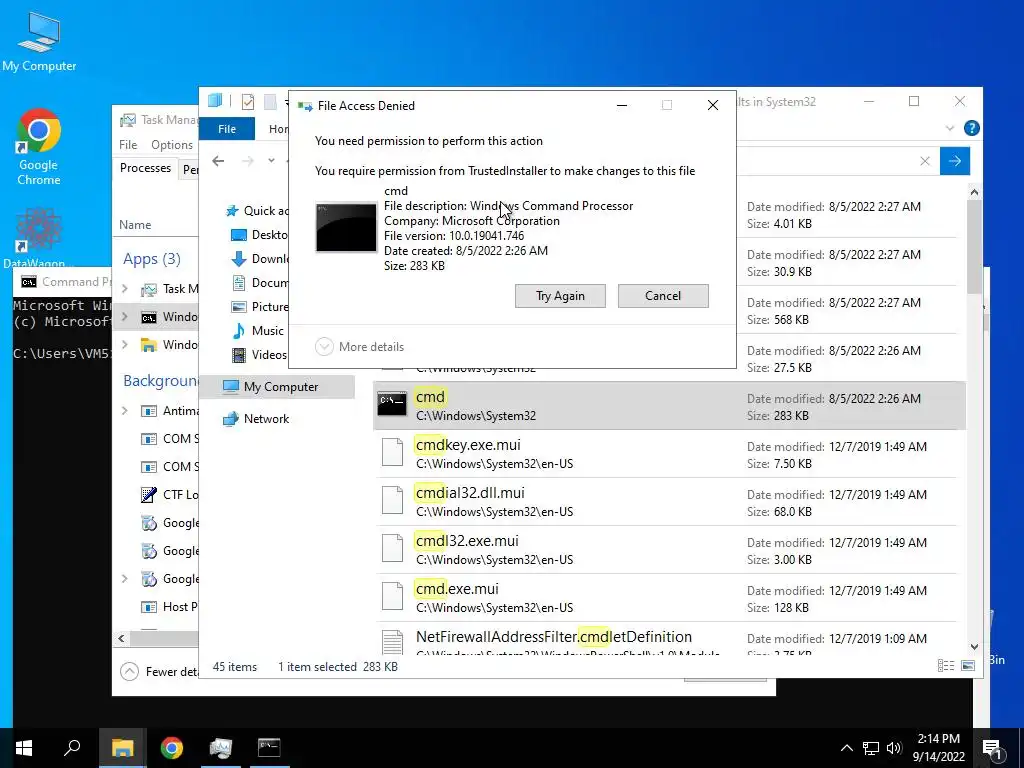This screenshot has width=1024, height=768.
Task: Switch to details view icon in Explorer
Action: click(x=946, y=665)
